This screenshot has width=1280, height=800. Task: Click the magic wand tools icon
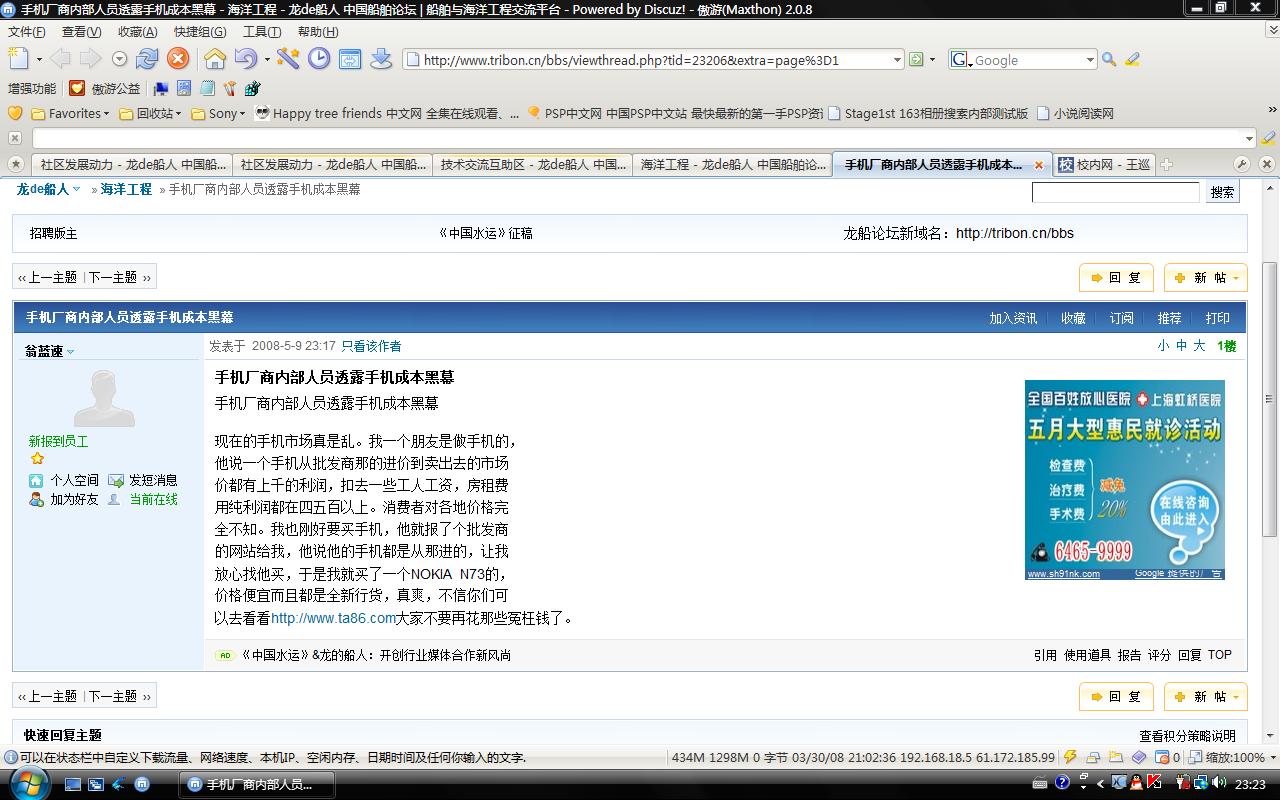point(288,59)
